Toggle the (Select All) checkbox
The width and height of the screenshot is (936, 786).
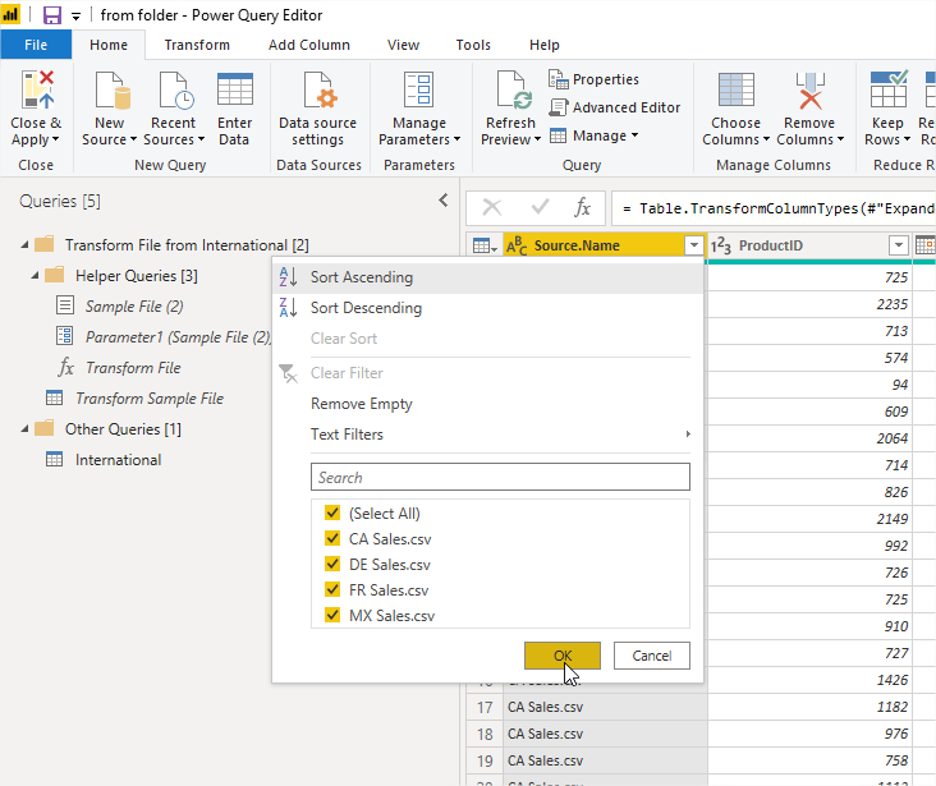click(332, 513)
